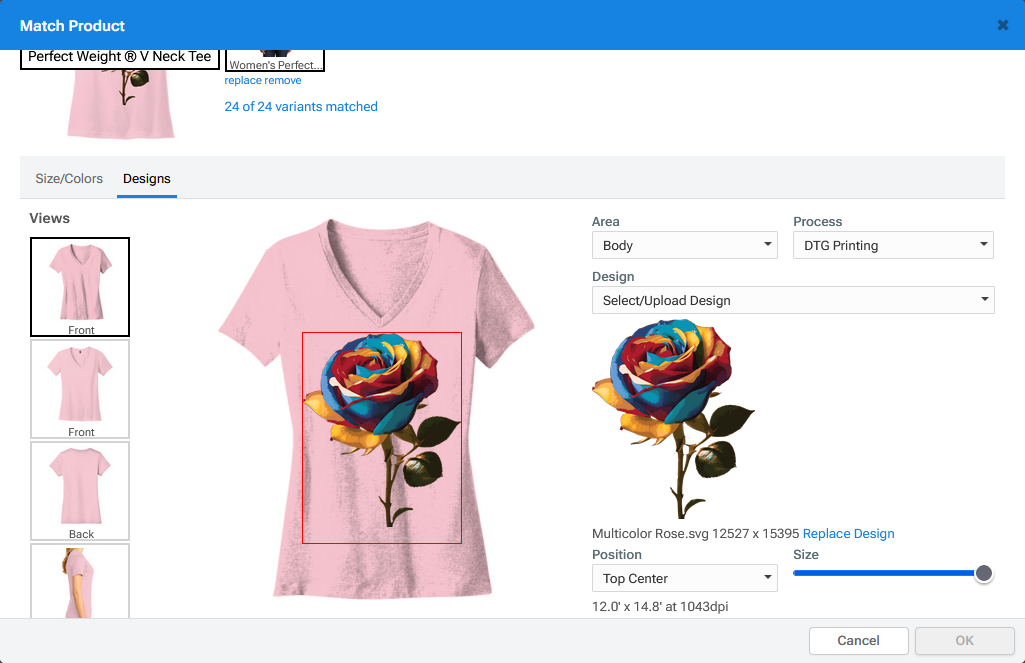
Task: Click the Size slider handle
Action: coord(984,573)
